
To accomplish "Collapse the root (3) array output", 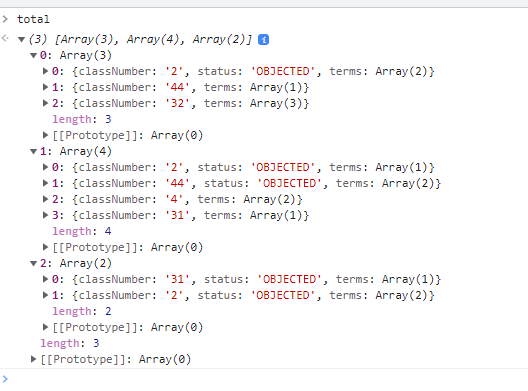I will click(x=22, y=40).
